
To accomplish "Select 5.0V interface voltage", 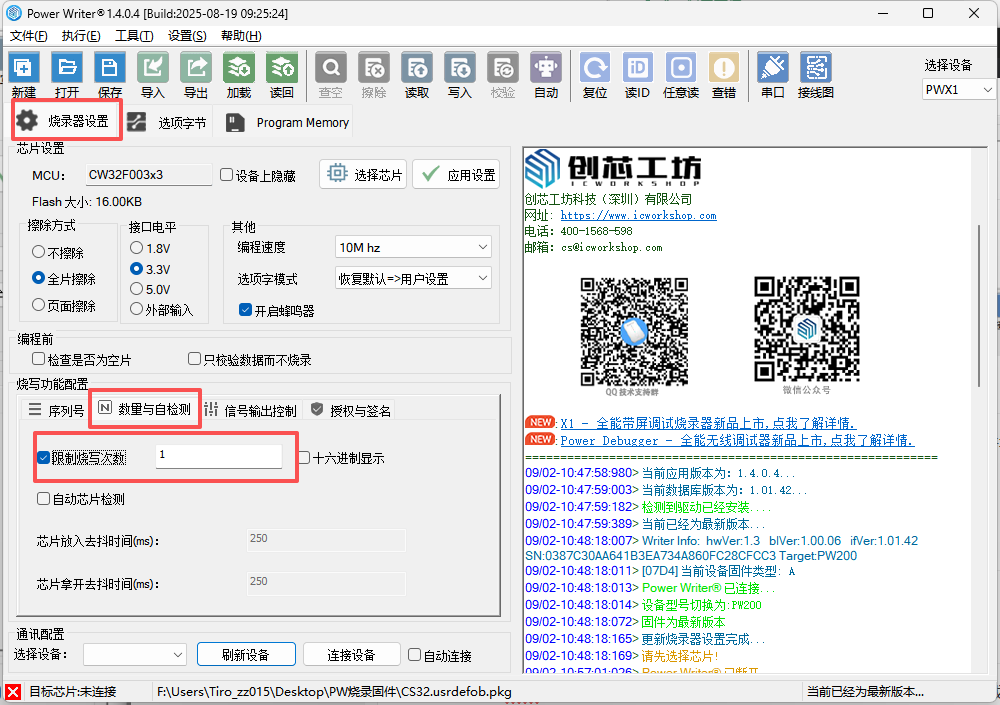I will (136, 289).
